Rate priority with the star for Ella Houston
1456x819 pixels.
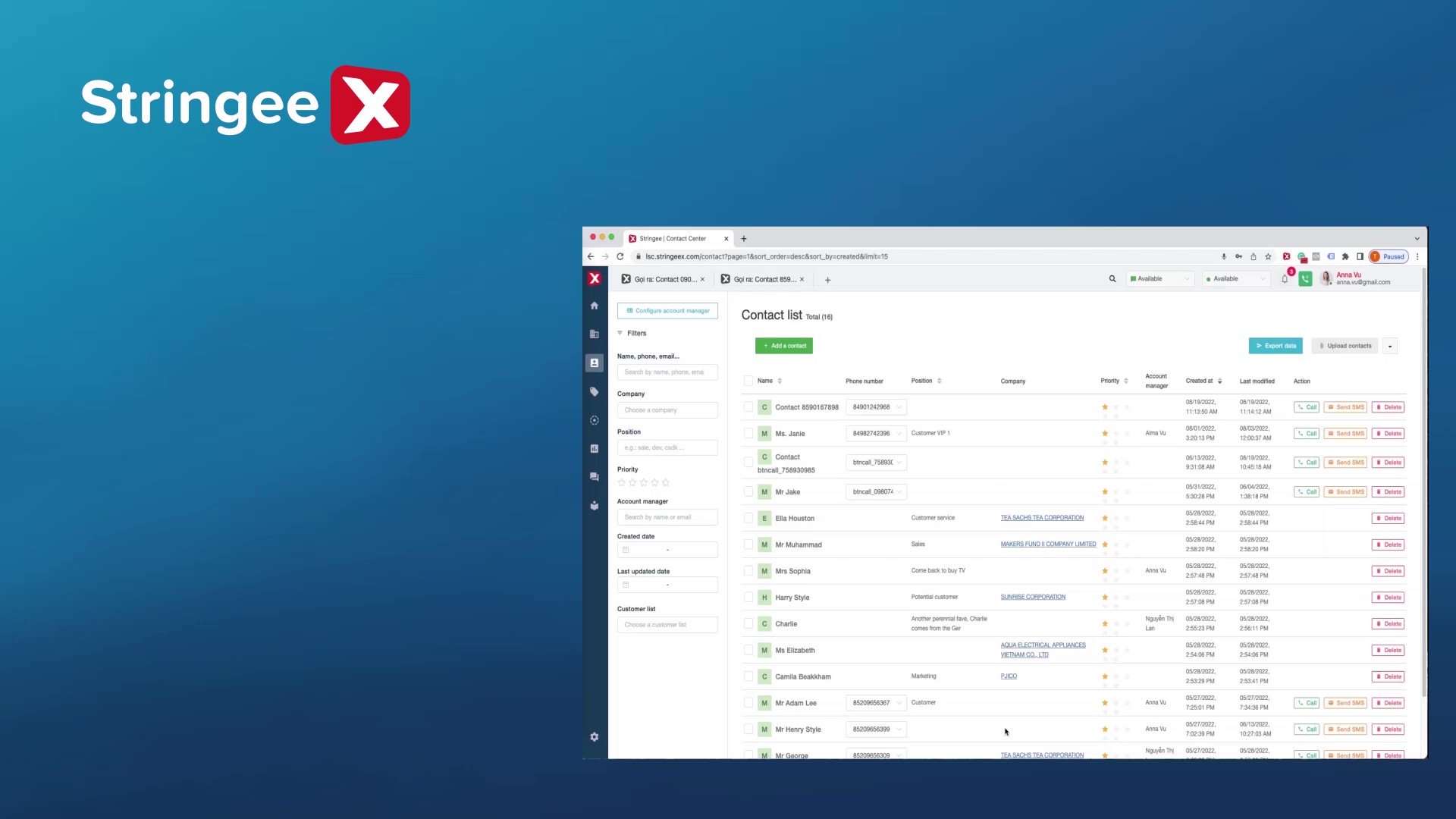coord(1105,518)
